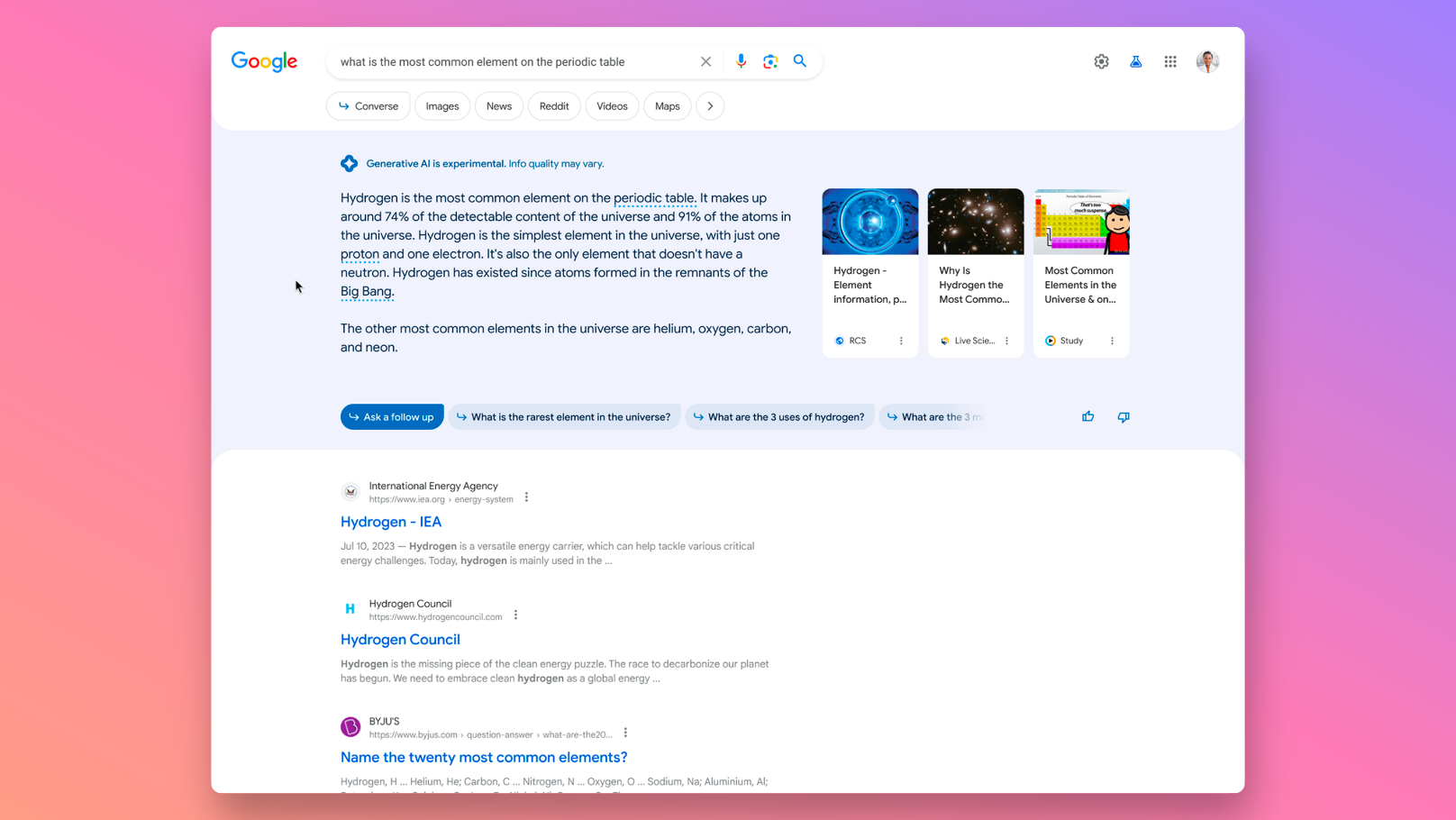
Task: Open 'Name the twenty most common elements?' link
Action: 484,757
